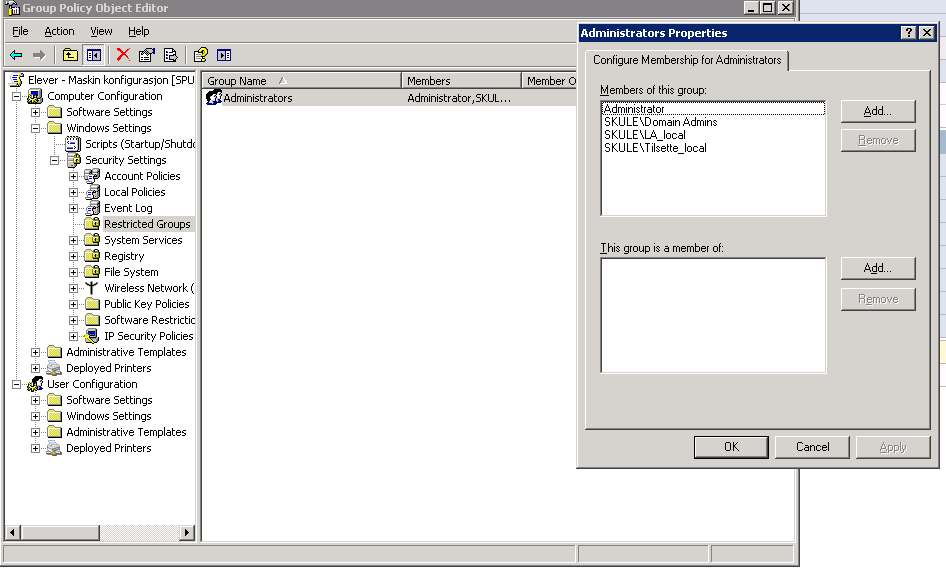Expand the Account Policies node

coord(73,176)
